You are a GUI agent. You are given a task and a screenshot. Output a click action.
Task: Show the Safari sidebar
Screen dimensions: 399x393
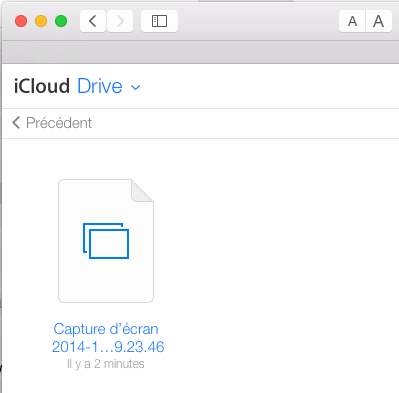click(x=159, y=21)
